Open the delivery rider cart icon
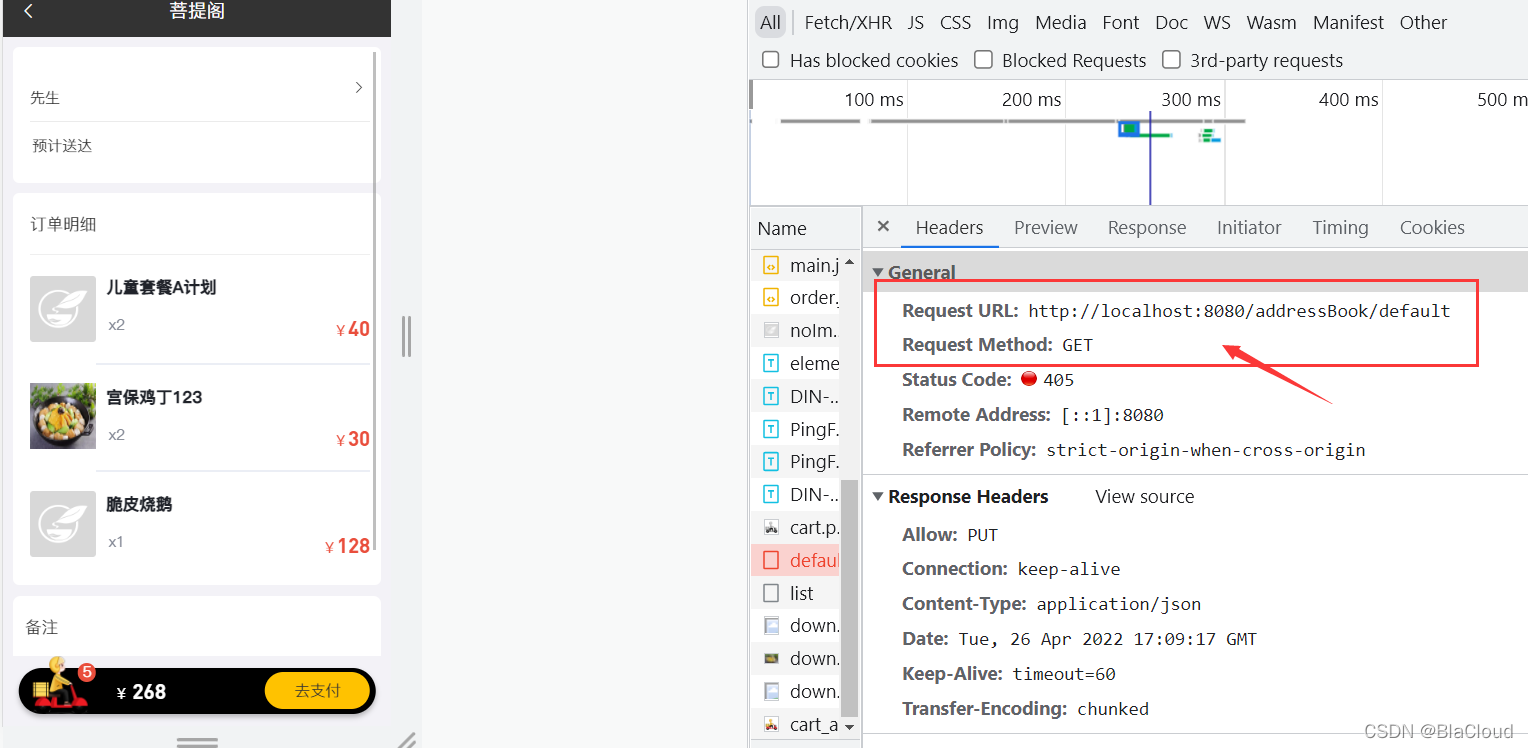The width and height of the screenshot is (1528, 748). 60,685
